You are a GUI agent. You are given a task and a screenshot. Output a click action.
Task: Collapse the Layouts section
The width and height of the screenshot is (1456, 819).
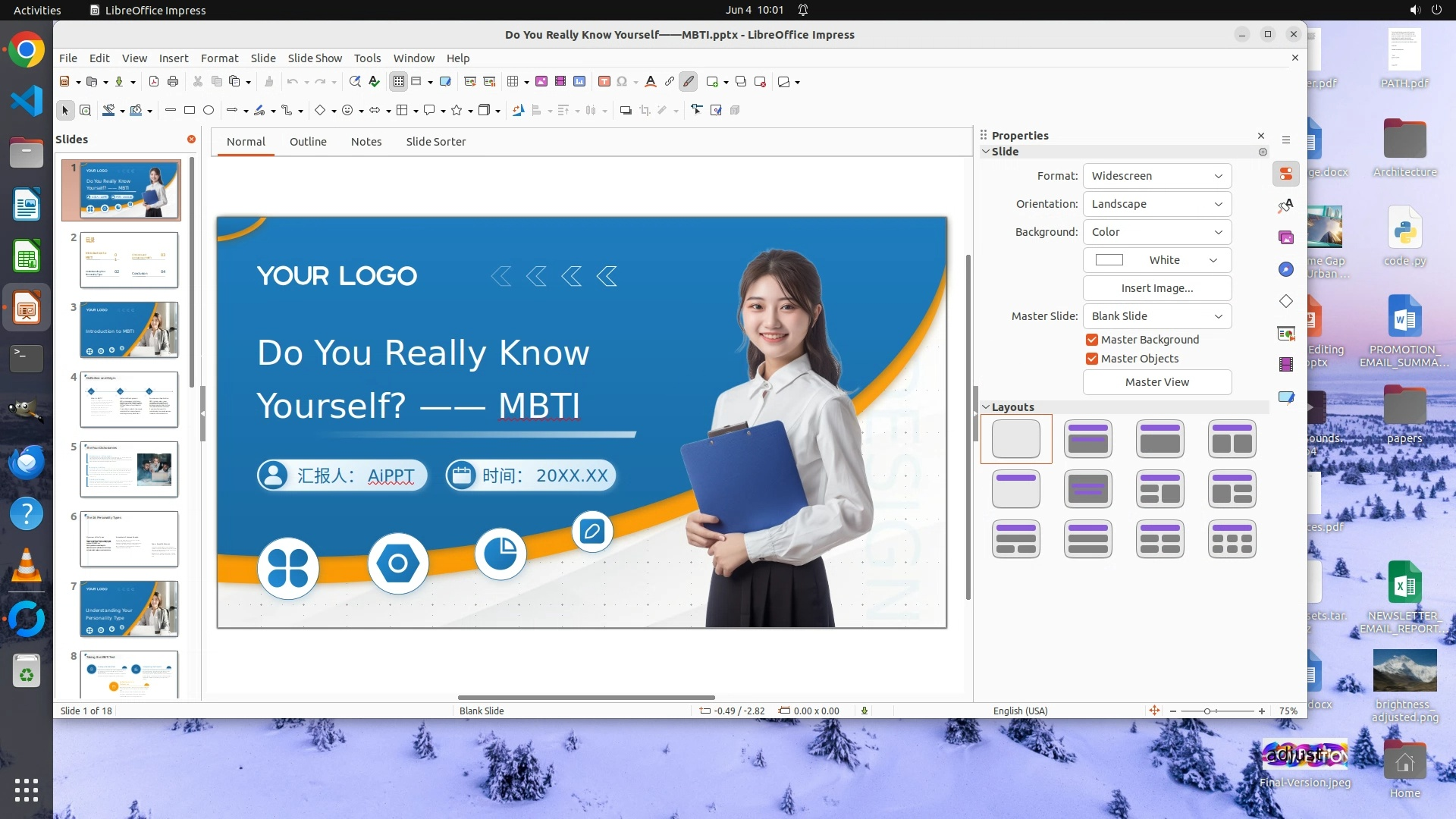[986, 407]
